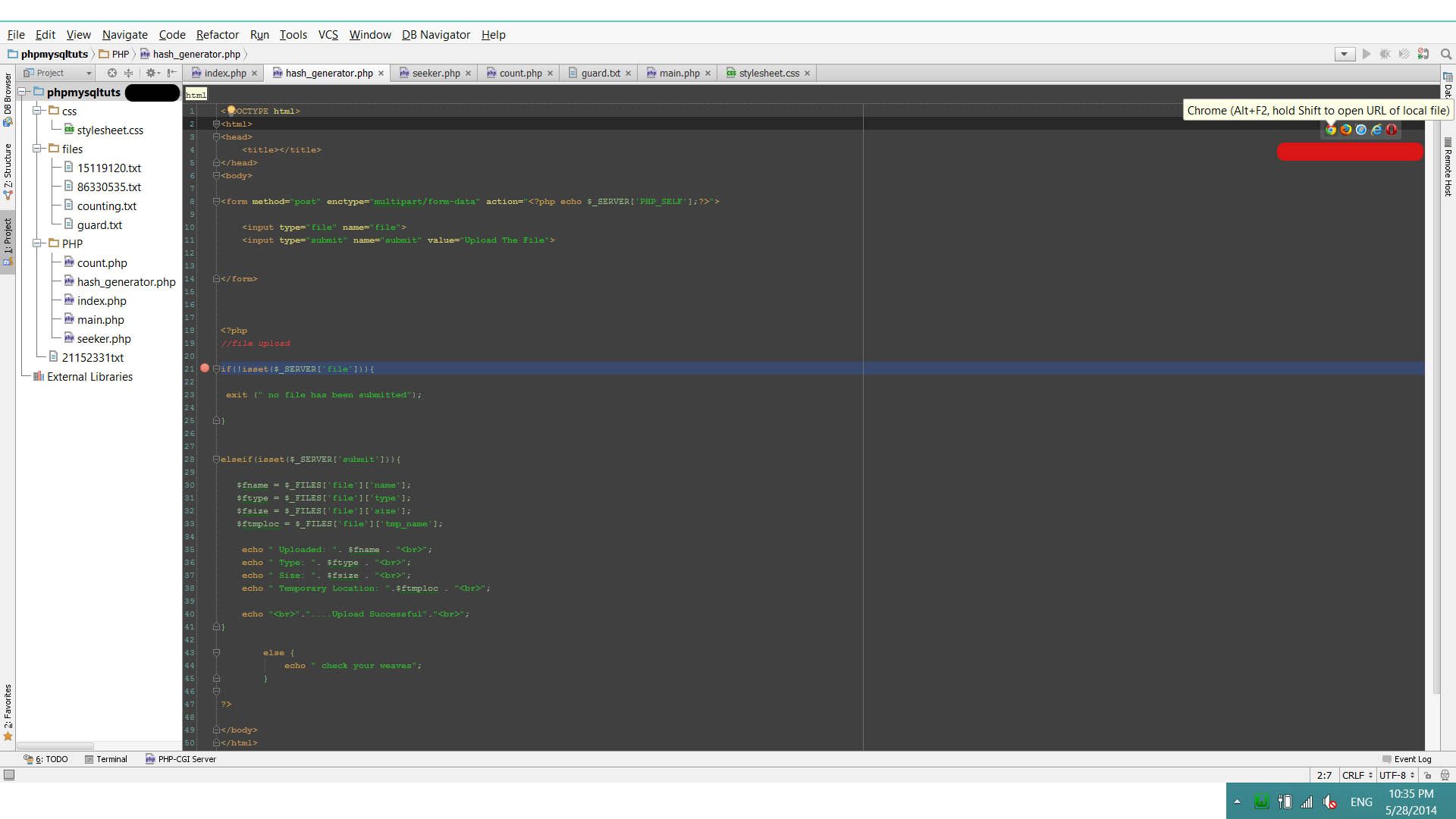Open the Tools menu
The image size is (1456, 819).
tap(293, 35)
